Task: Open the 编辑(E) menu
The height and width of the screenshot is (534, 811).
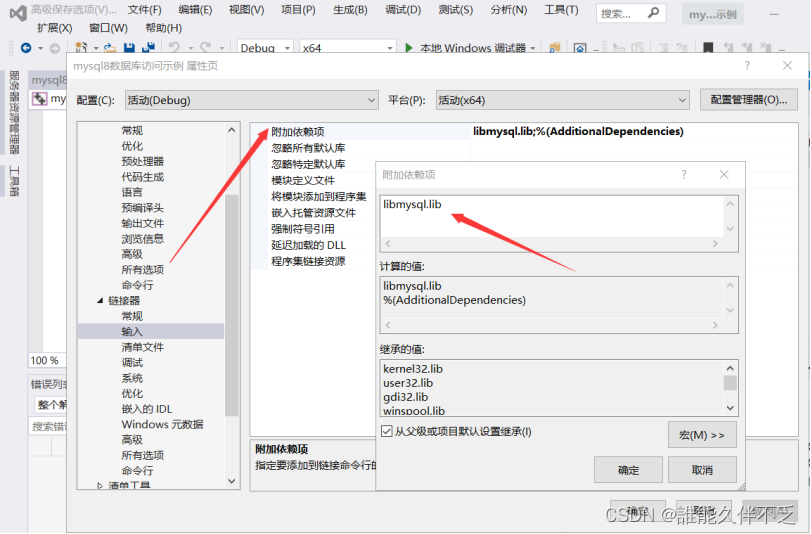Action: coord(195,10)
